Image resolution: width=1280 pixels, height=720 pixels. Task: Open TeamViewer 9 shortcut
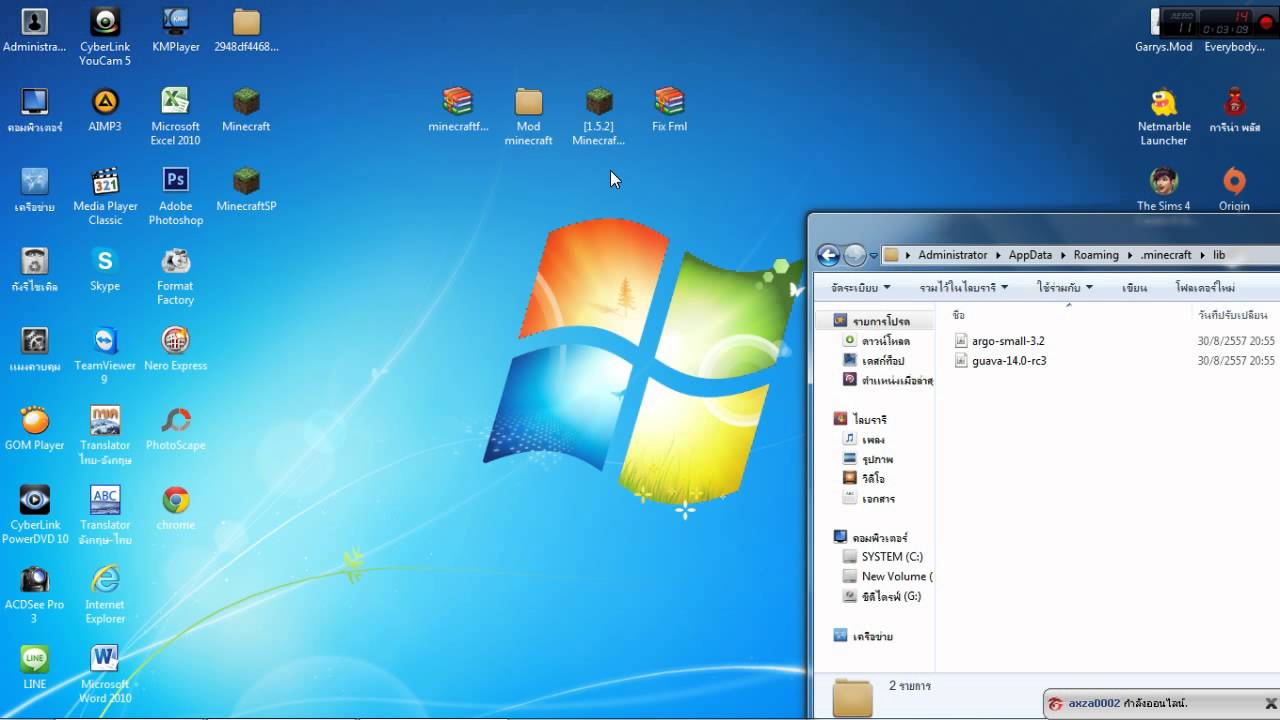coord(105,355)
